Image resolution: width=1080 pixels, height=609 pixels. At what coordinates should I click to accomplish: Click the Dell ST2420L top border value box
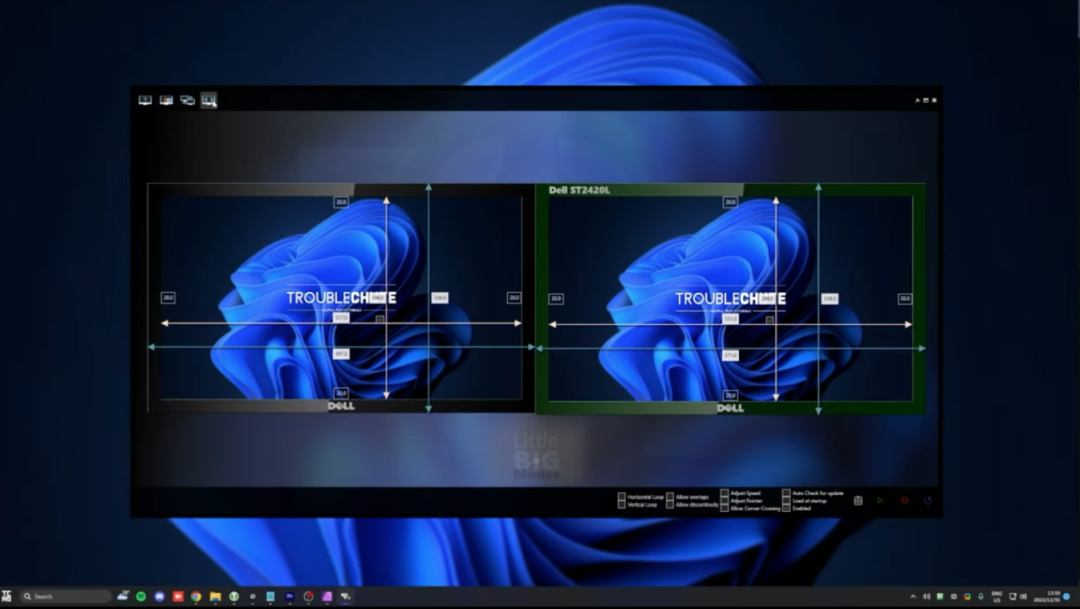[x=730, y=202]
